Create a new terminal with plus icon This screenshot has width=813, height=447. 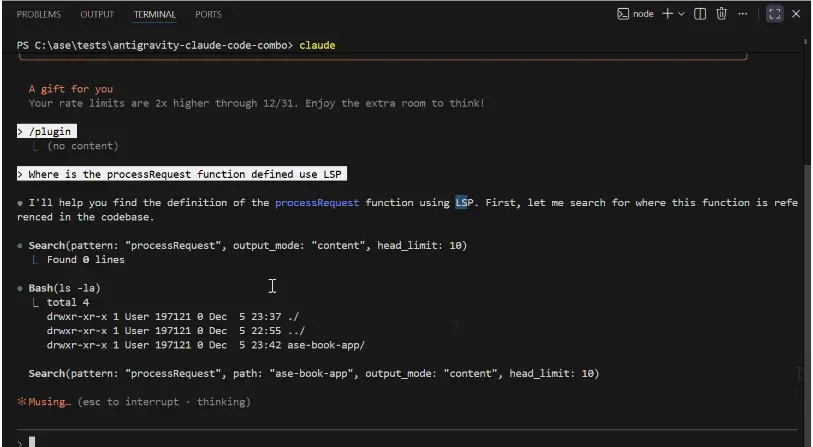point(668,14)
